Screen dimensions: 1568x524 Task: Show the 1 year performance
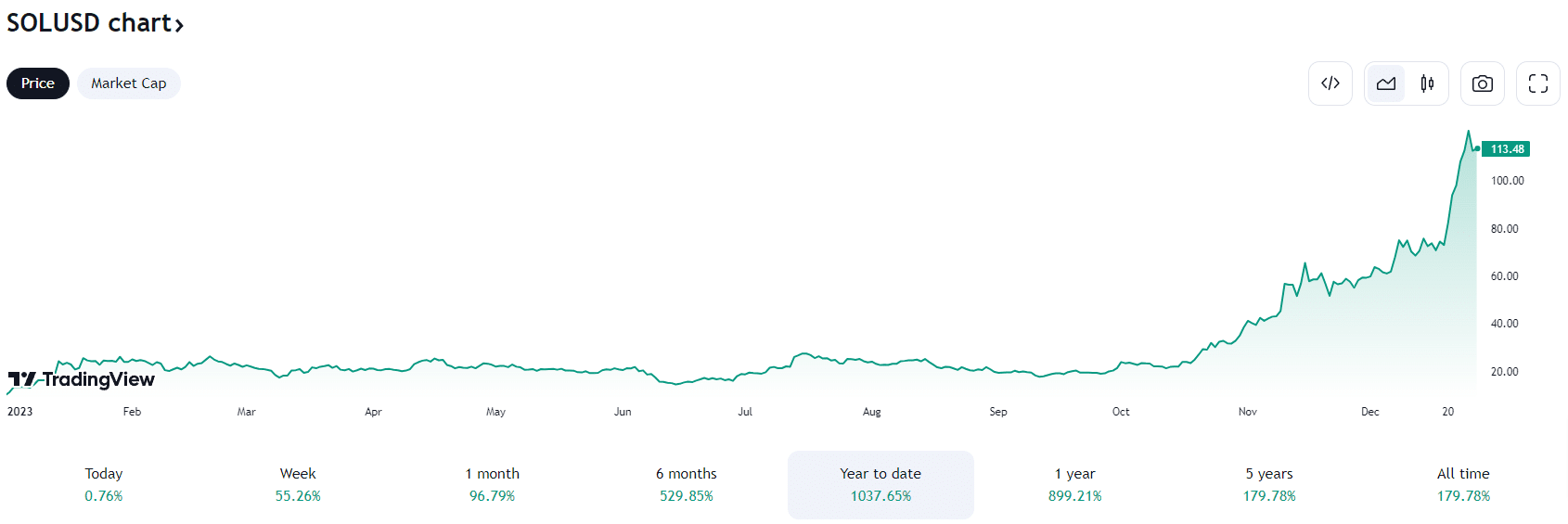click(1074, 485)
